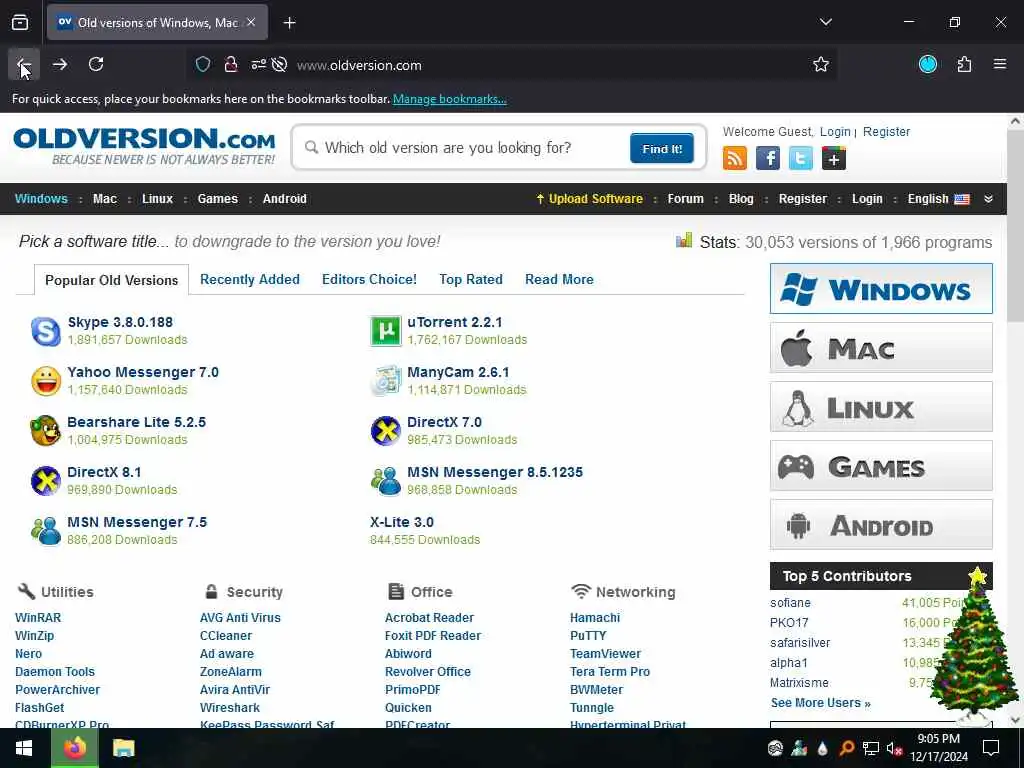Open the Wireshark security link
1024x768 pixels.
(230, 707)
